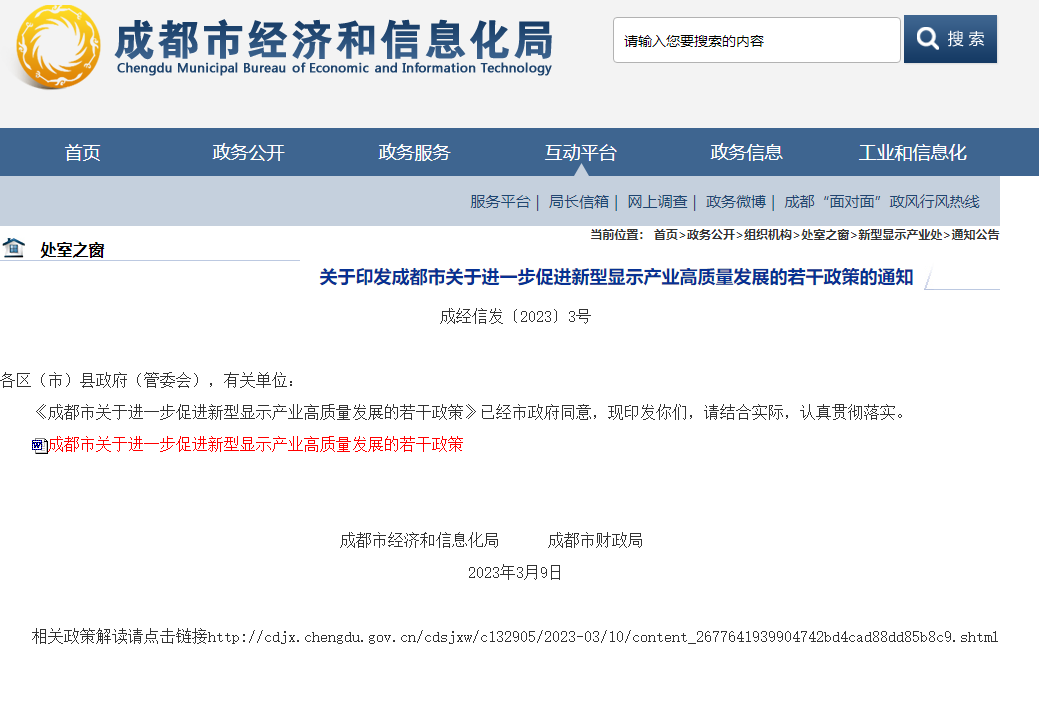The image size is (1039, 714).
Task: Open the 政务公开 navigation menu
Action: 249,153
